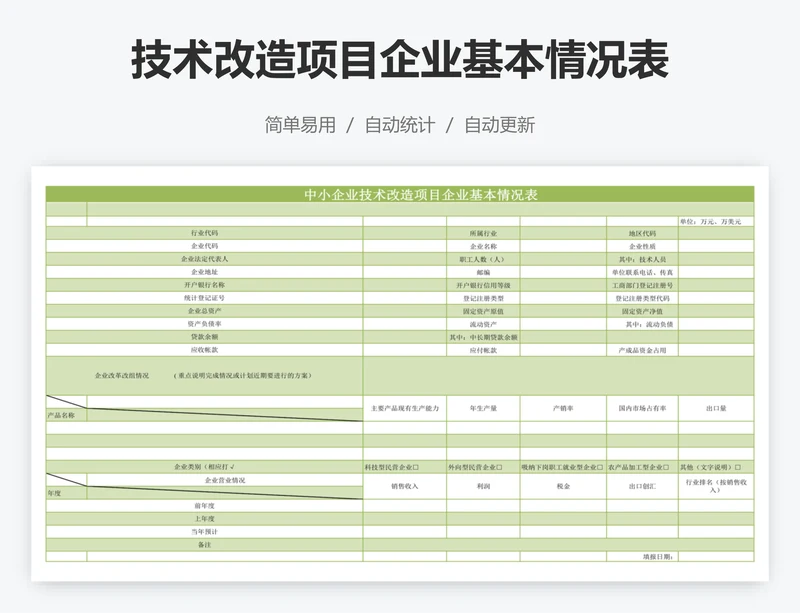Select the 销售收入 column header
This screenshot has height=613, width=800.
[x=405, y=486]
